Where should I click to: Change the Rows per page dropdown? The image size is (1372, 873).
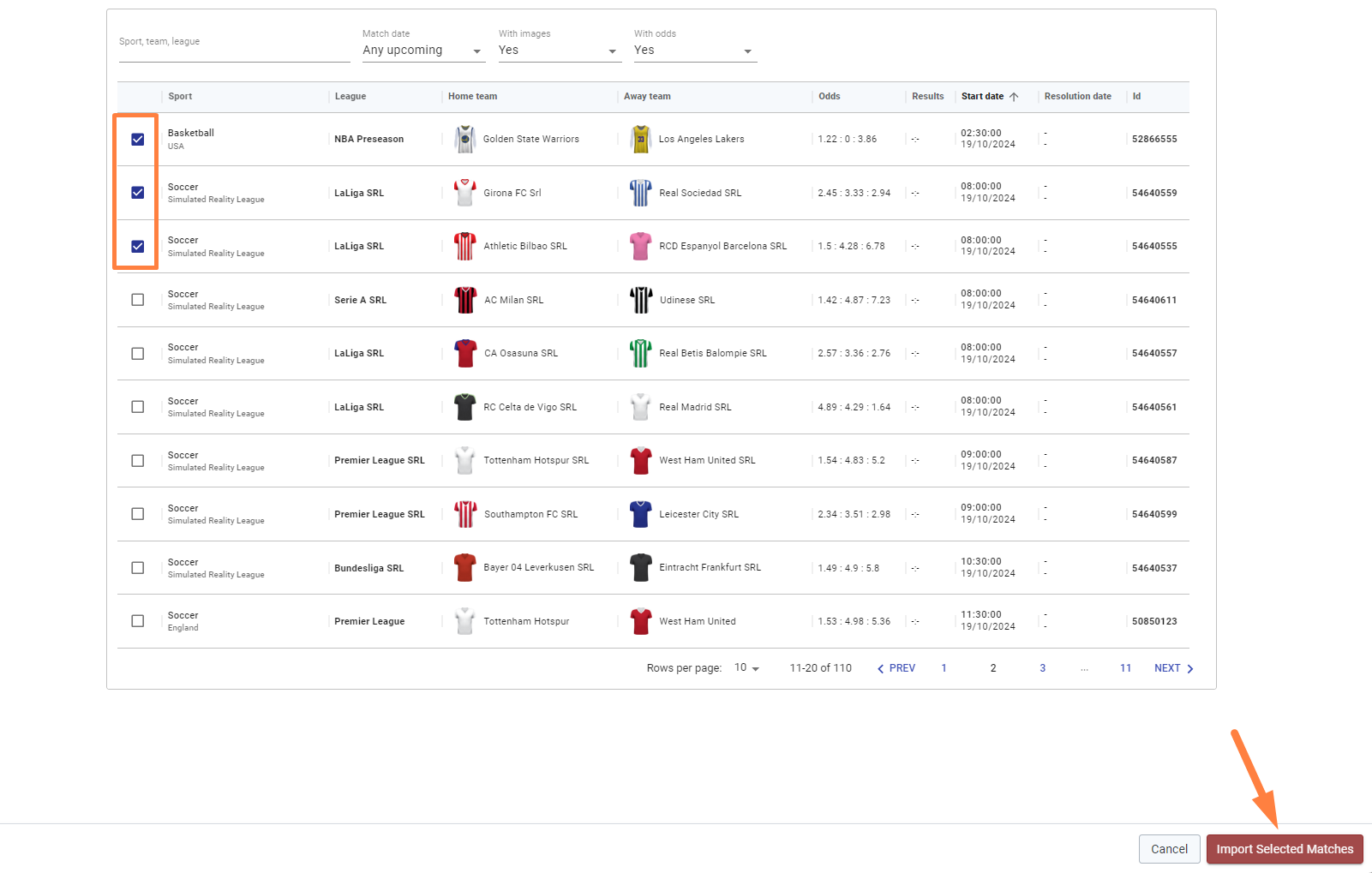(746, 668)
